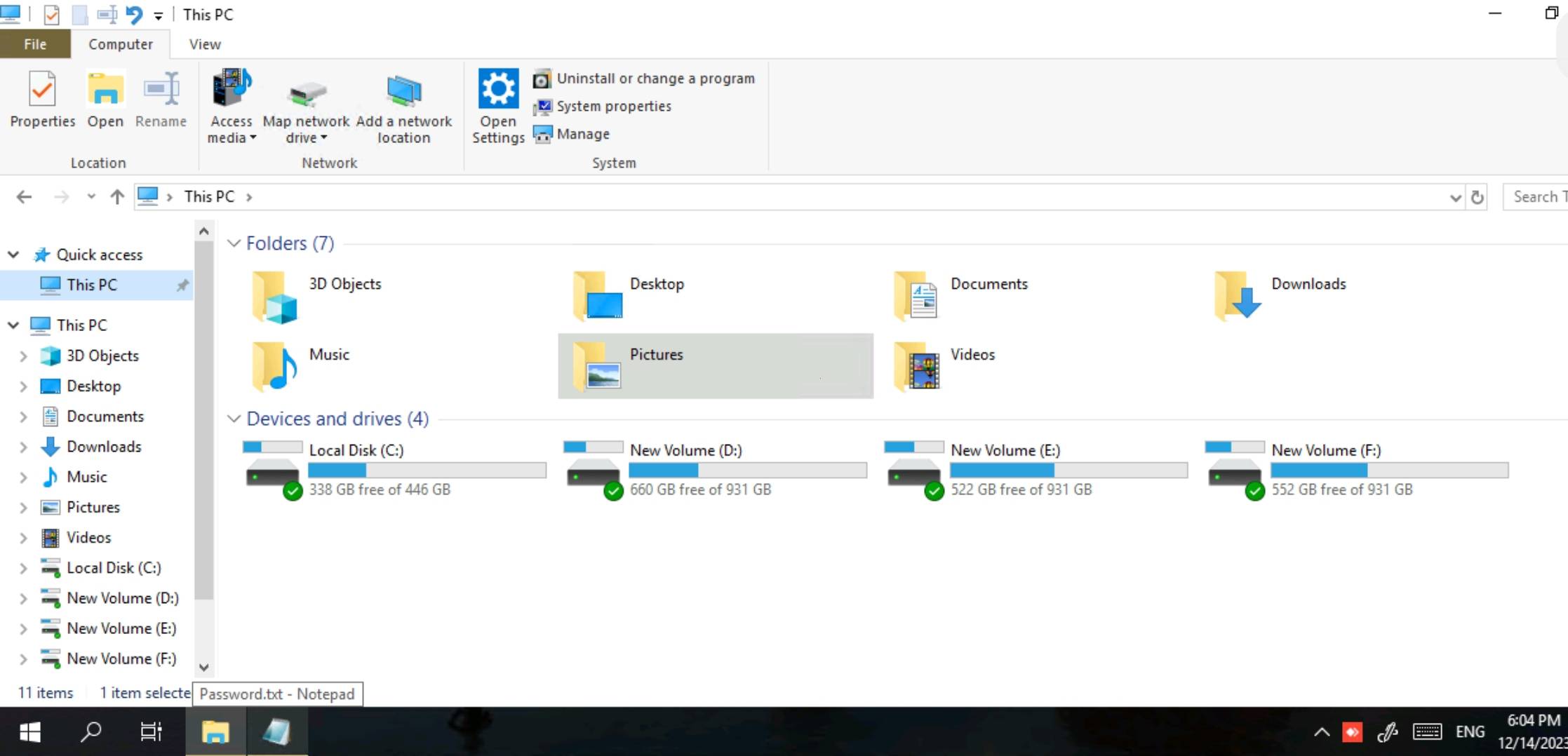This screenshot has height=756, width=1568.
Task: Open the Access media menu
Action: click(x=232, y=106)
